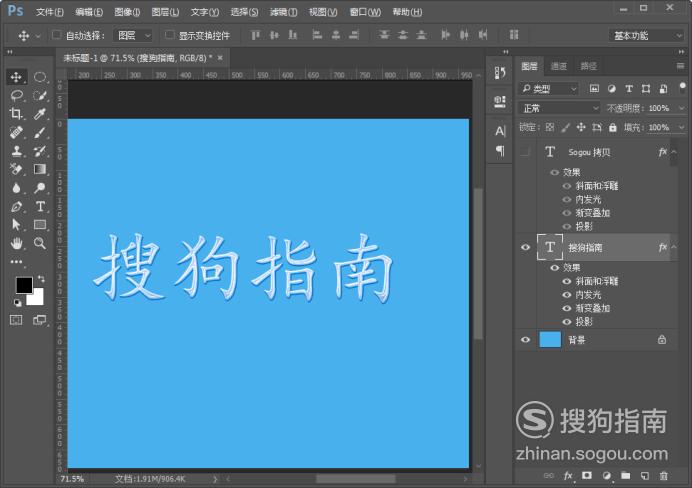The width and height of the screenshot is (692, 488).
Task: Switch to the 路径 tab
Action: tap(589, 66)
